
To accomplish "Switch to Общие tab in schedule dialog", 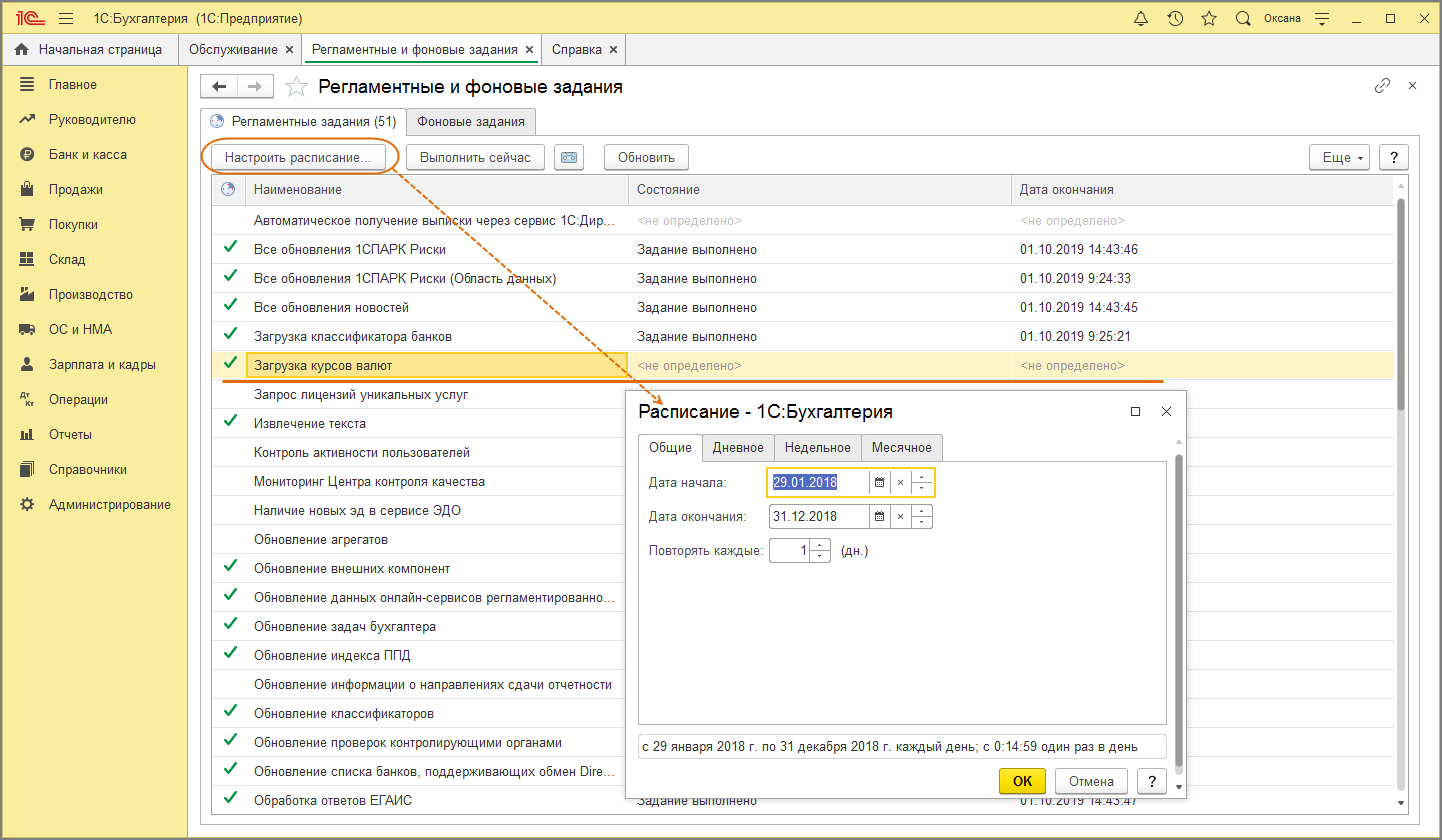I will point(670,448).
